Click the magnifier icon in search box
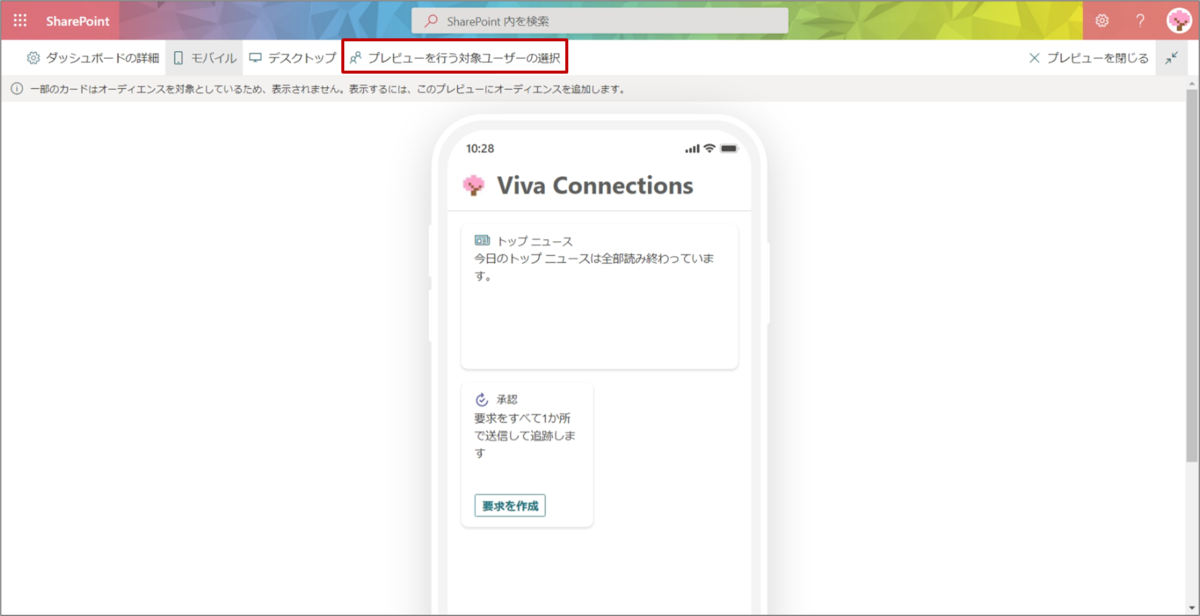This screenshot has width=1200, height=616. tap(432, 20)
